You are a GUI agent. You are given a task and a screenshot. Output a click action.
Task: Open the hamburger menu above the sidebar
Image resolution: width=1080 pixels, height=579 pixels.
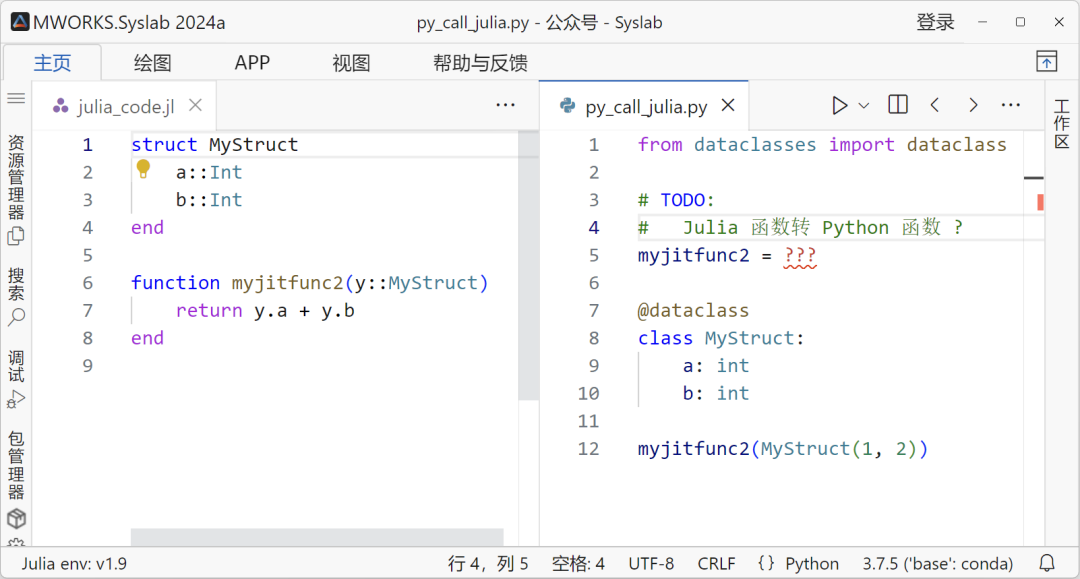(x=16, y=98)
